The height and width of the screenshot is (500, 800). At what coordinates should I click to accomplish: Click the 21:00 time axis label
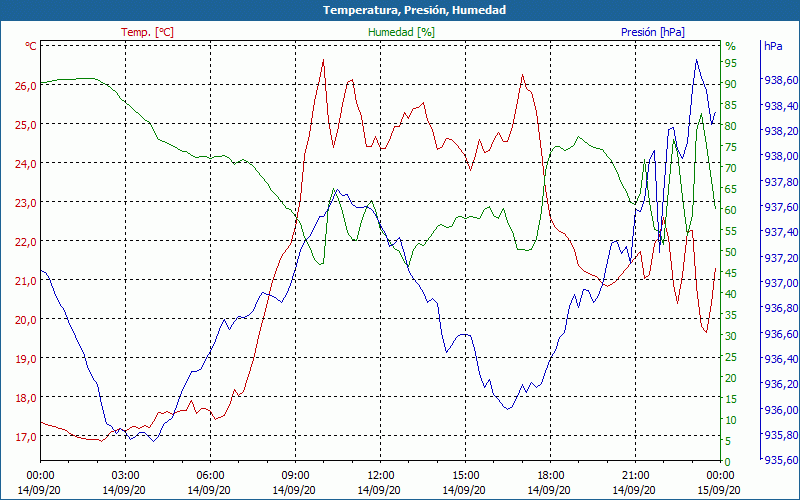[636, 476]
